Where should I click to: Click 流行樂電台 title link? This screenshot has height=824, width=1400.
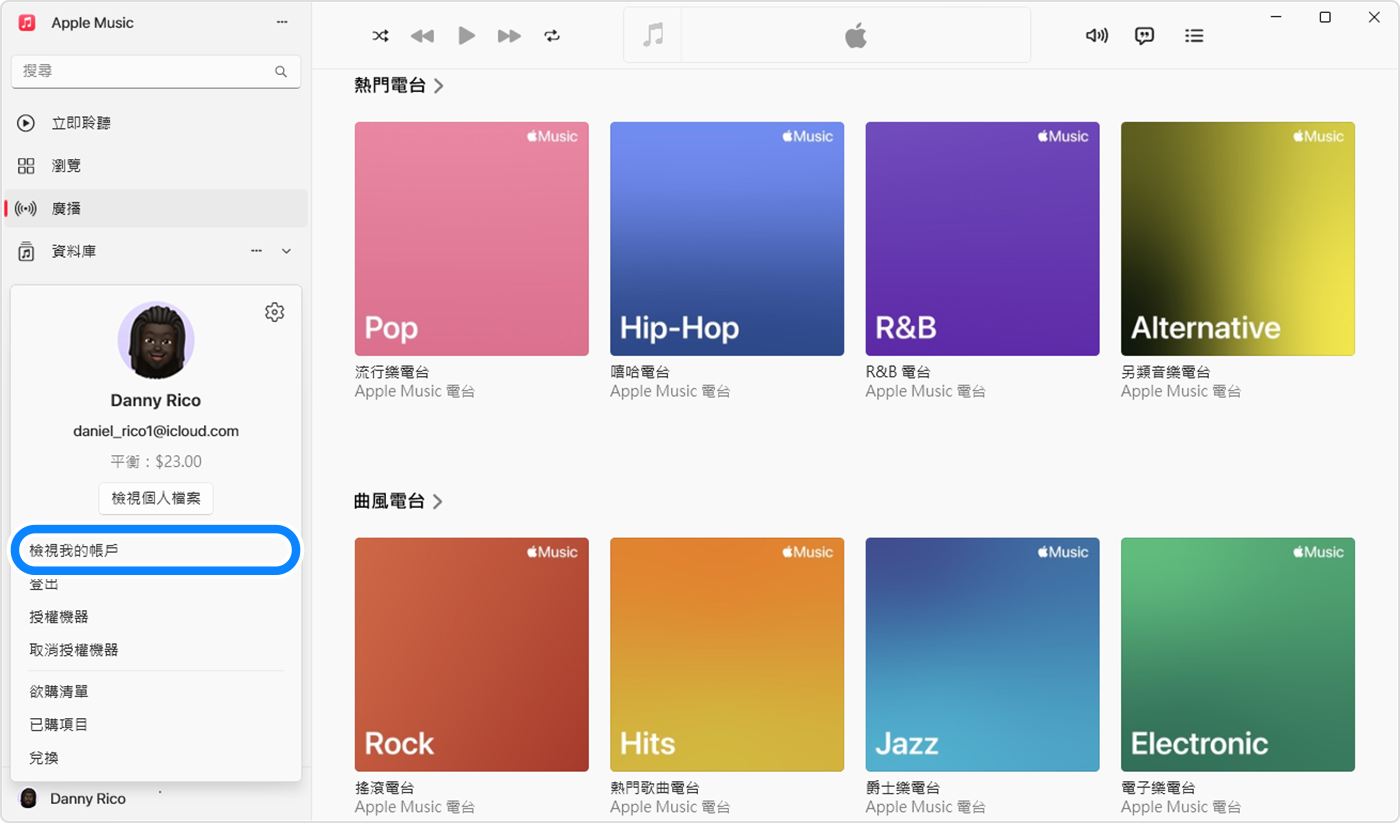click(x=392, y=372)
